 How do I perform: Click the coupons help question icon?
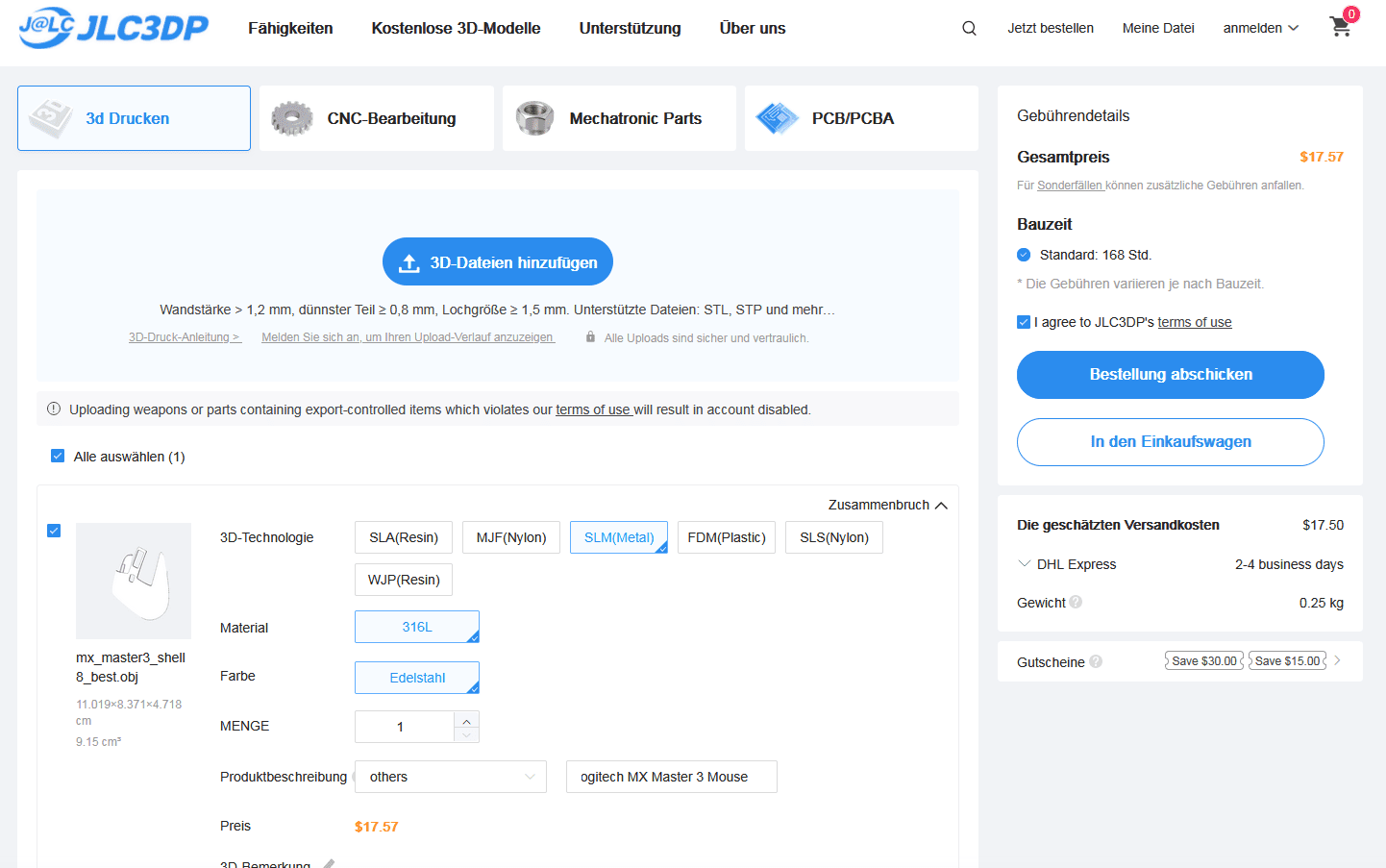1096,661
